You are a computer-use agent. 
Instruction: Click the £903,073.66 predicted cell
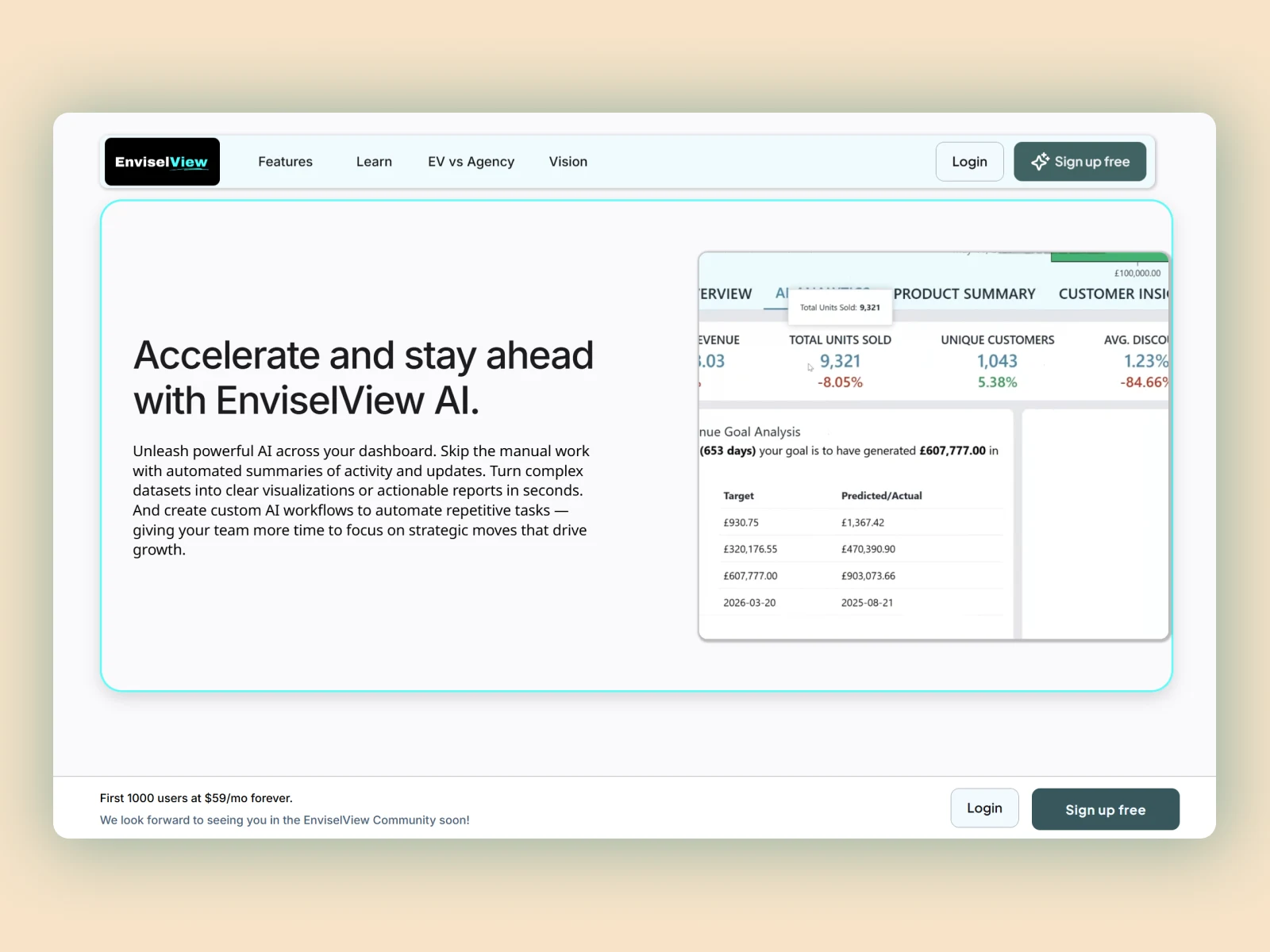coord(868,576)
